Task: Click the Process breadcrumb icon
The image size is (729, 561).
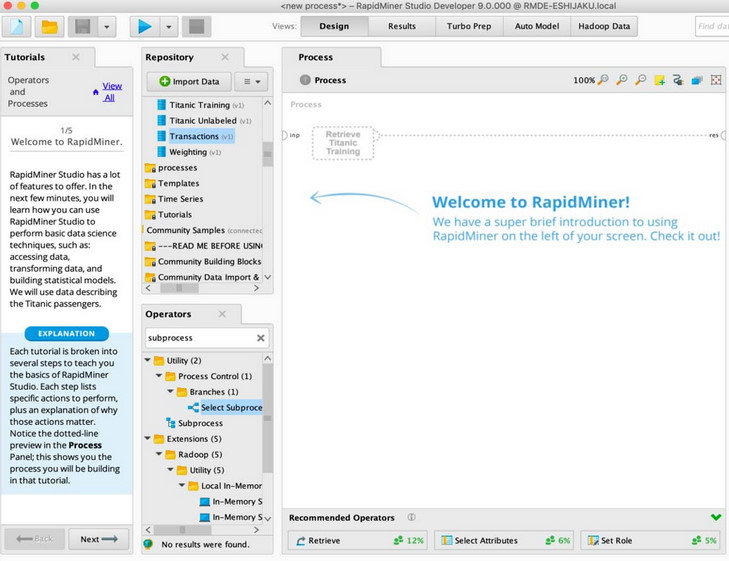Action: tap(305, 80)
